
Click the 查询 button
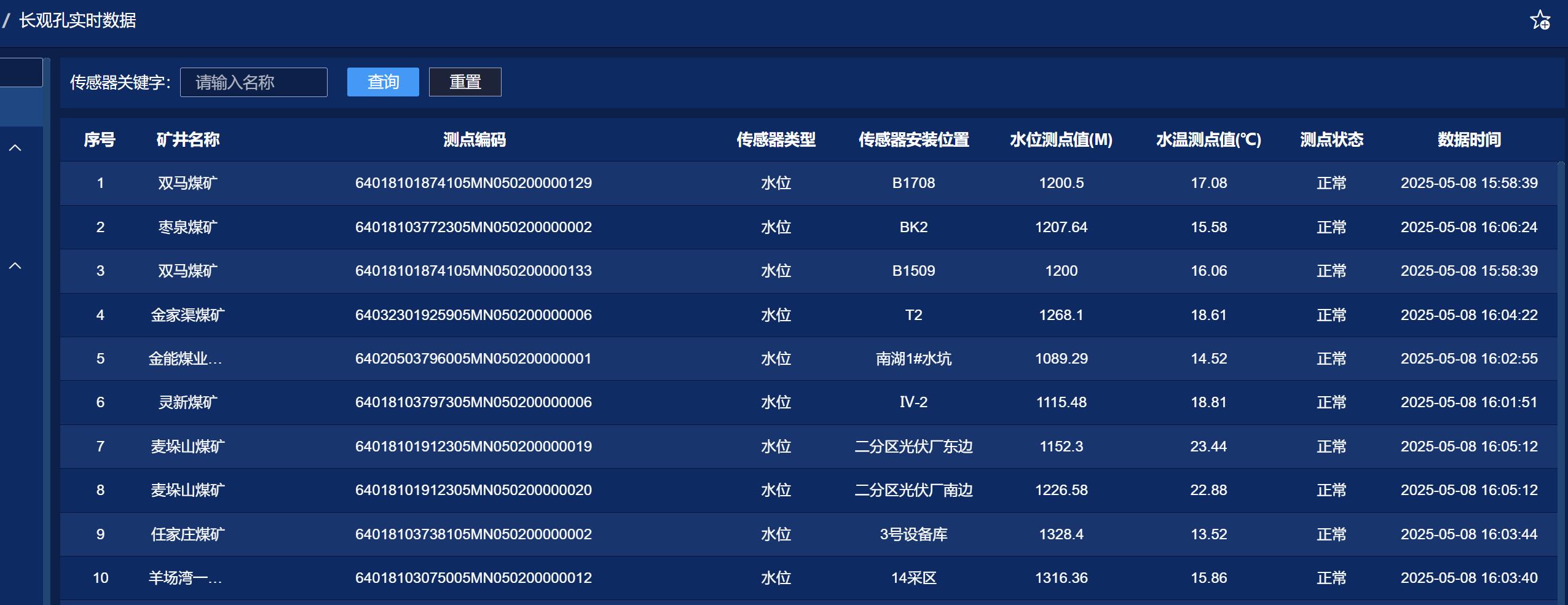click(x=383, y=82)
